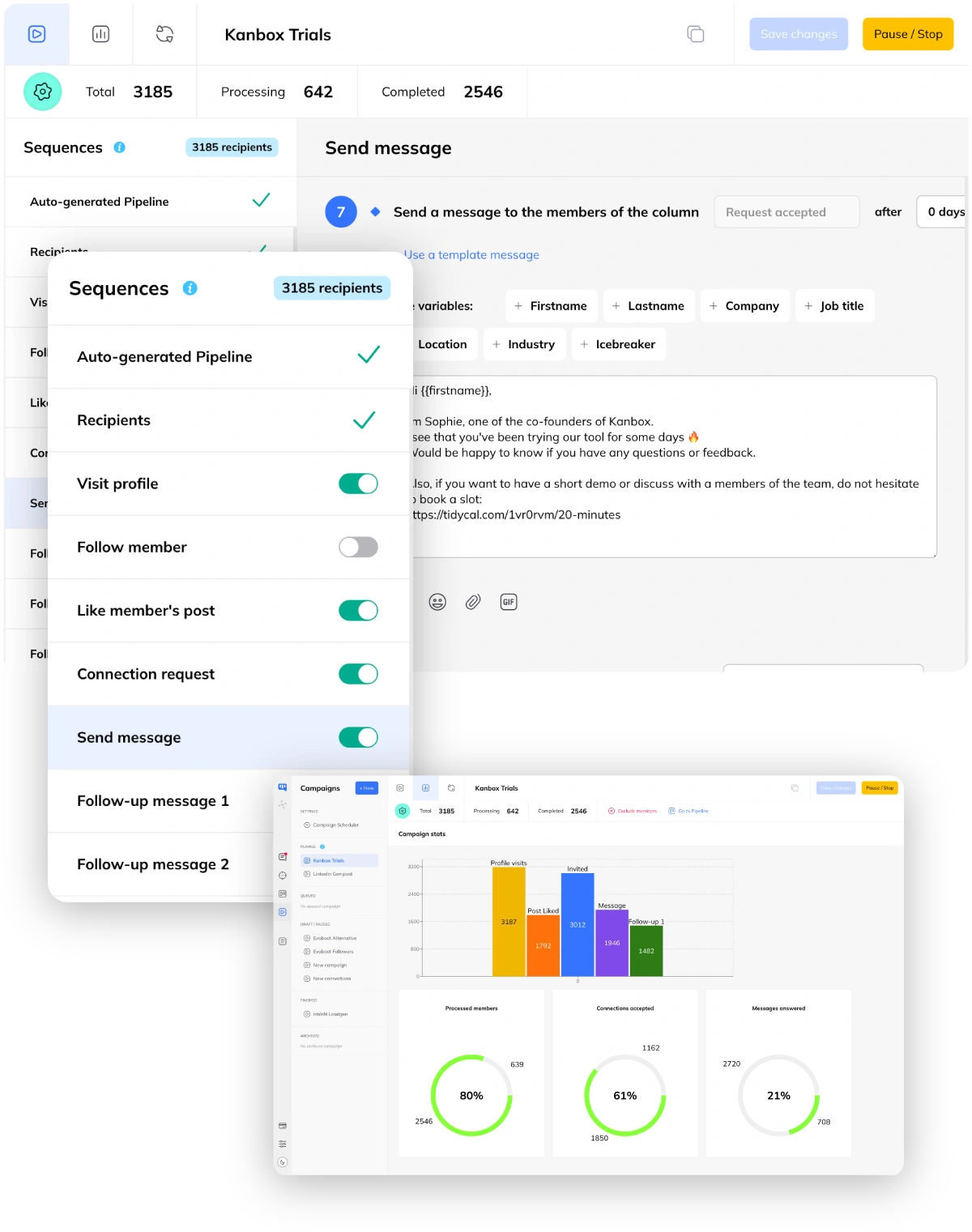Open the inbox icon with the red notification dot

click(x=282, y=856)
